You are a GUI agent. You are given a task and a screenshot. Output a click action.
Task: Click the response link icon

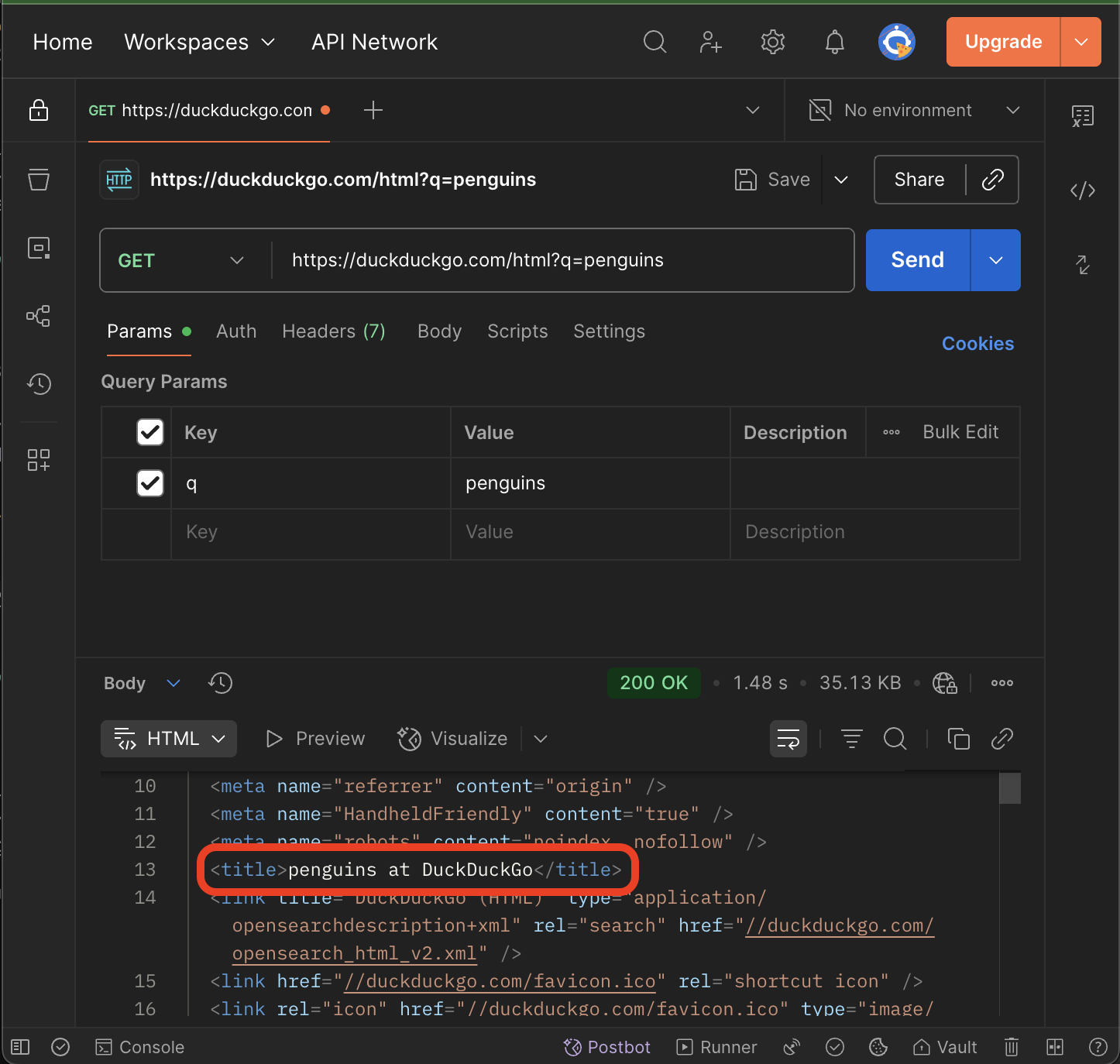[x=1002, y=739]
